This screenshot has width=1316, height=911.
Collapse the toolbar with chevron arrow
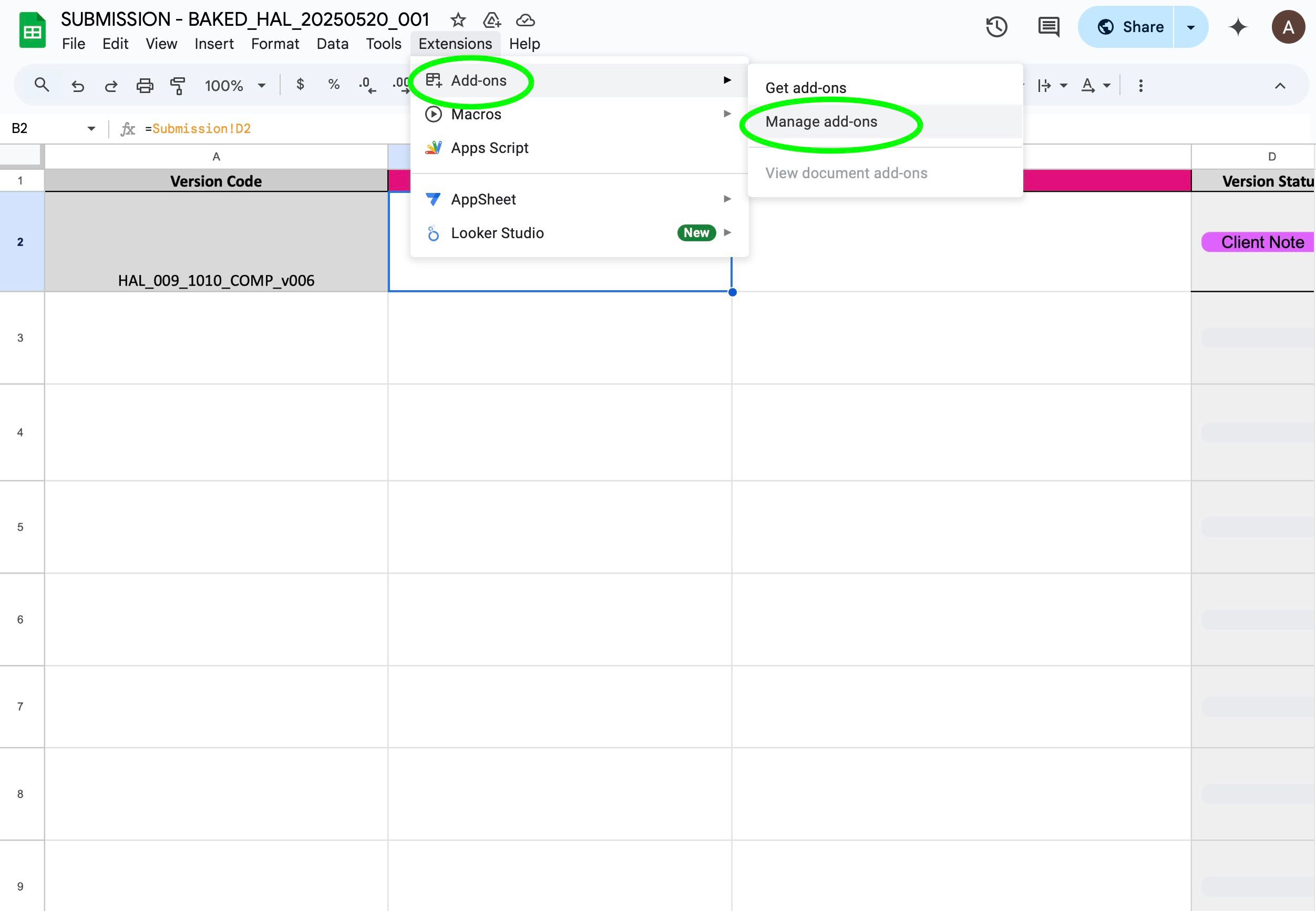pos(1280,86)
